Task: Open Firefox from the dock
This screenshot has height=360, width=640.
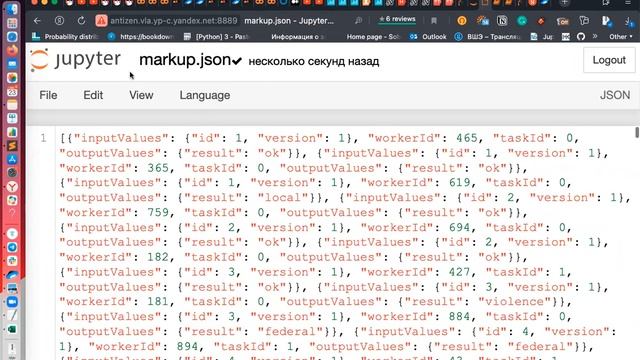Action: tap(12, 51)
